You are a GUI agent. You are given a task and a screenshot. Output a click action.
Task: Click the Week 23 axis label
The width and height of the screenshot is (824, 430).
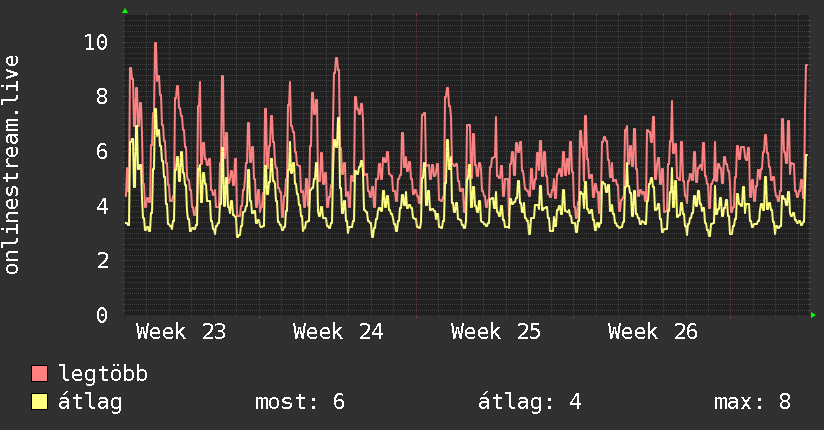181,332
